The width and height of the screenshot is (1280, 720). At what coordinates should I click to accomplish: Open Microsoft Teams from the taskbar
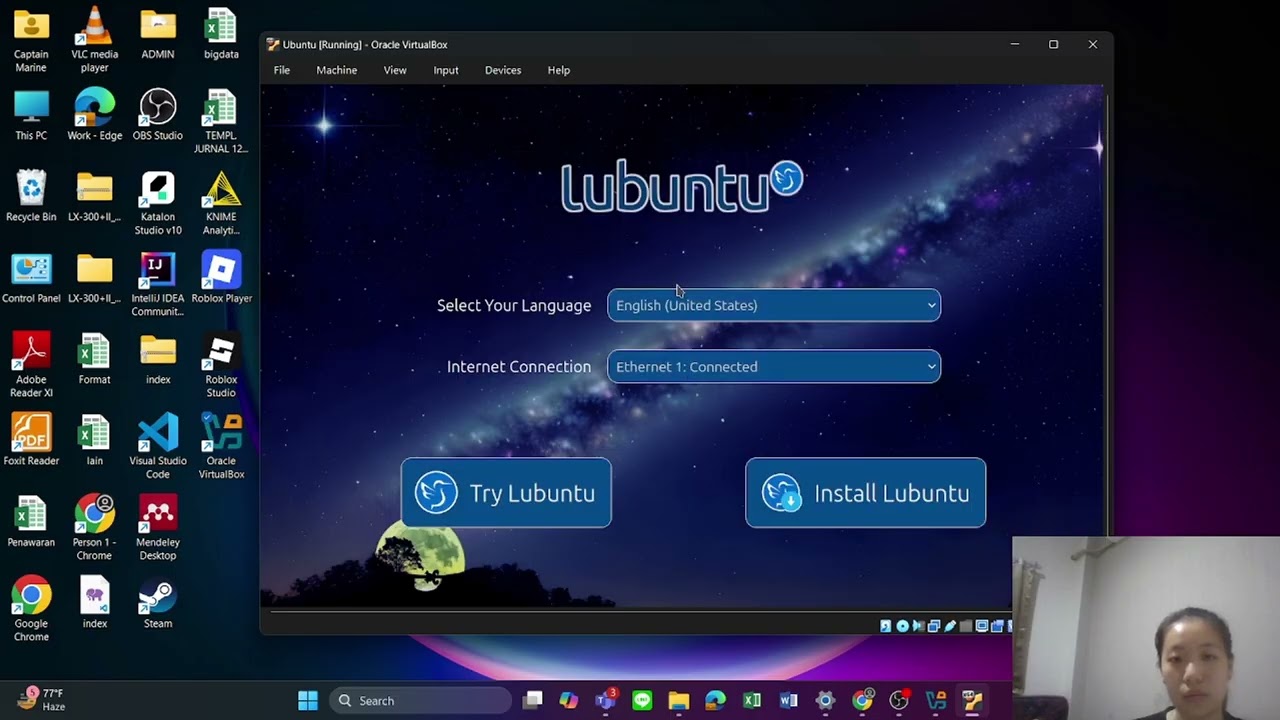(x=606, y=701)
